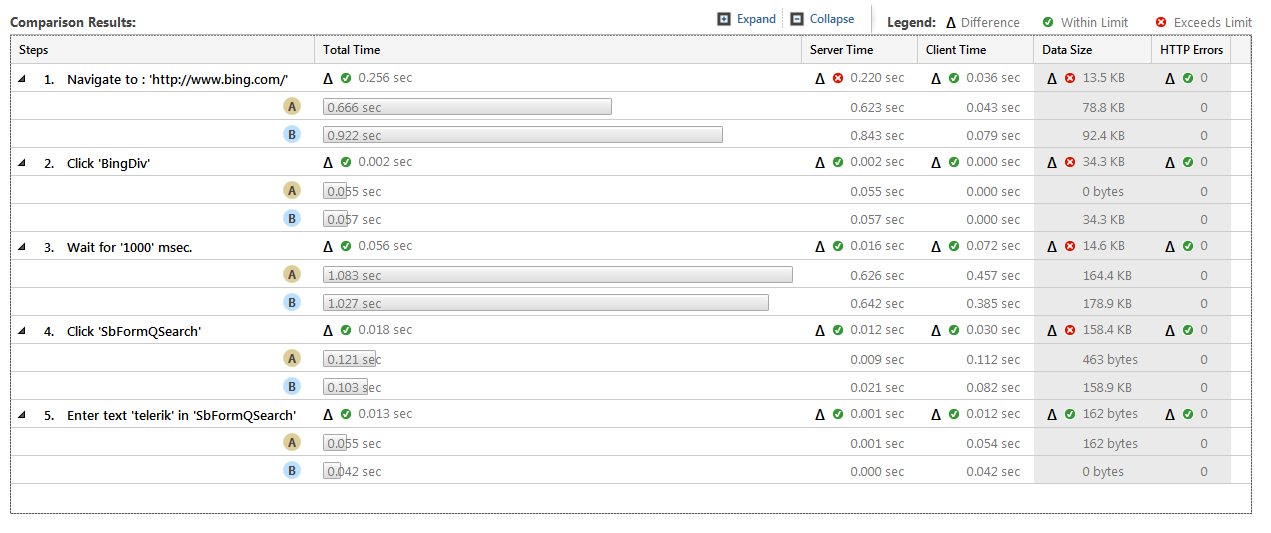Click the A badge under Navigate step
Viewport: 1271px width, 533px height.
292,107
